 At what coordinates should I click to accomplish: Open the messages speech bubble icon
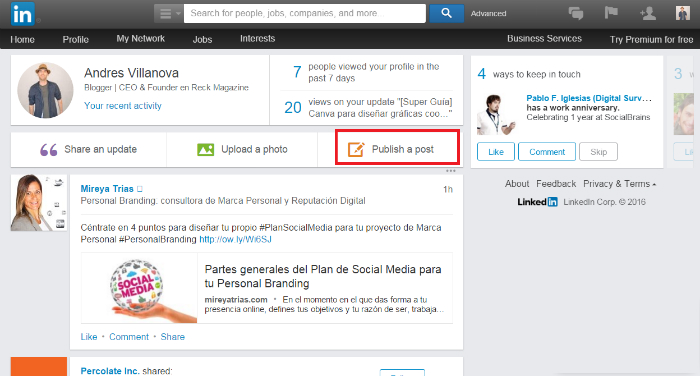coord(576,13)
